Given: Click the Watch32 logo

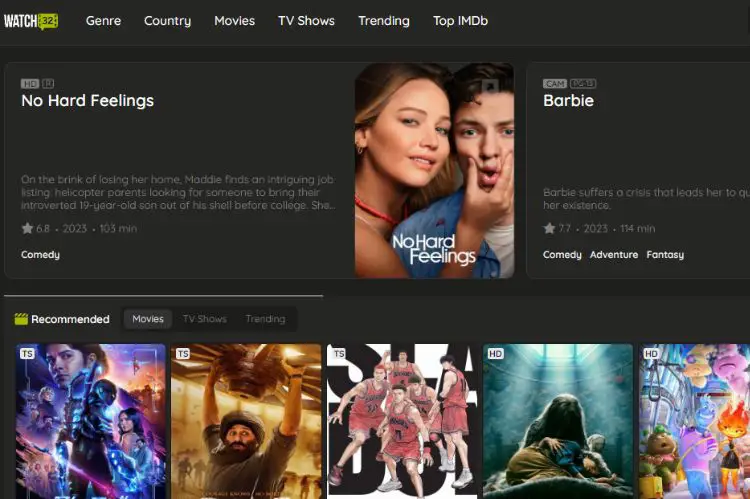Looking at the screenshot, I should click(31, 21).
